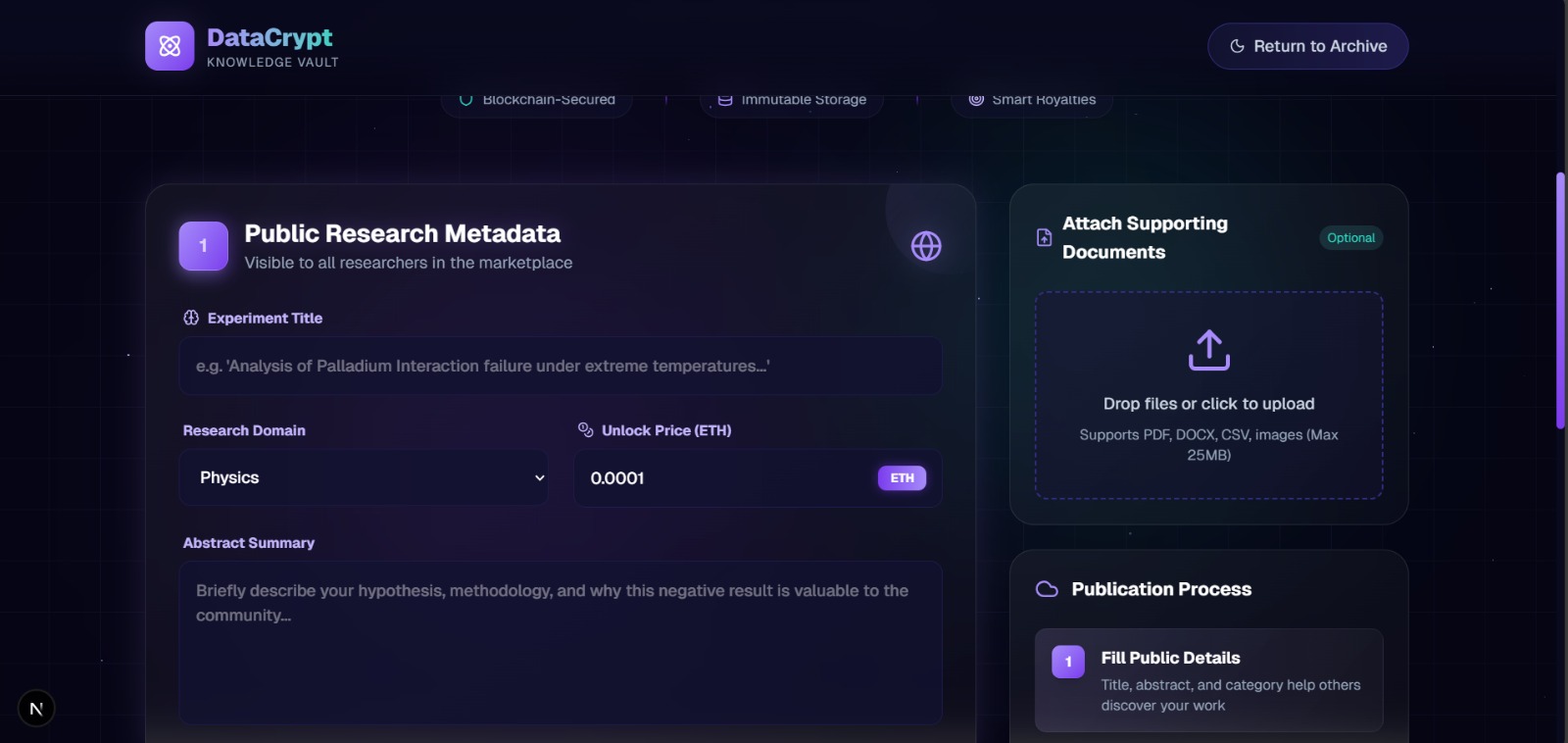Click 'Visible to all researchers in the marketplace'
This screenshot has width=1568, height=743.
pyautogui.click(x=409, y=263)
